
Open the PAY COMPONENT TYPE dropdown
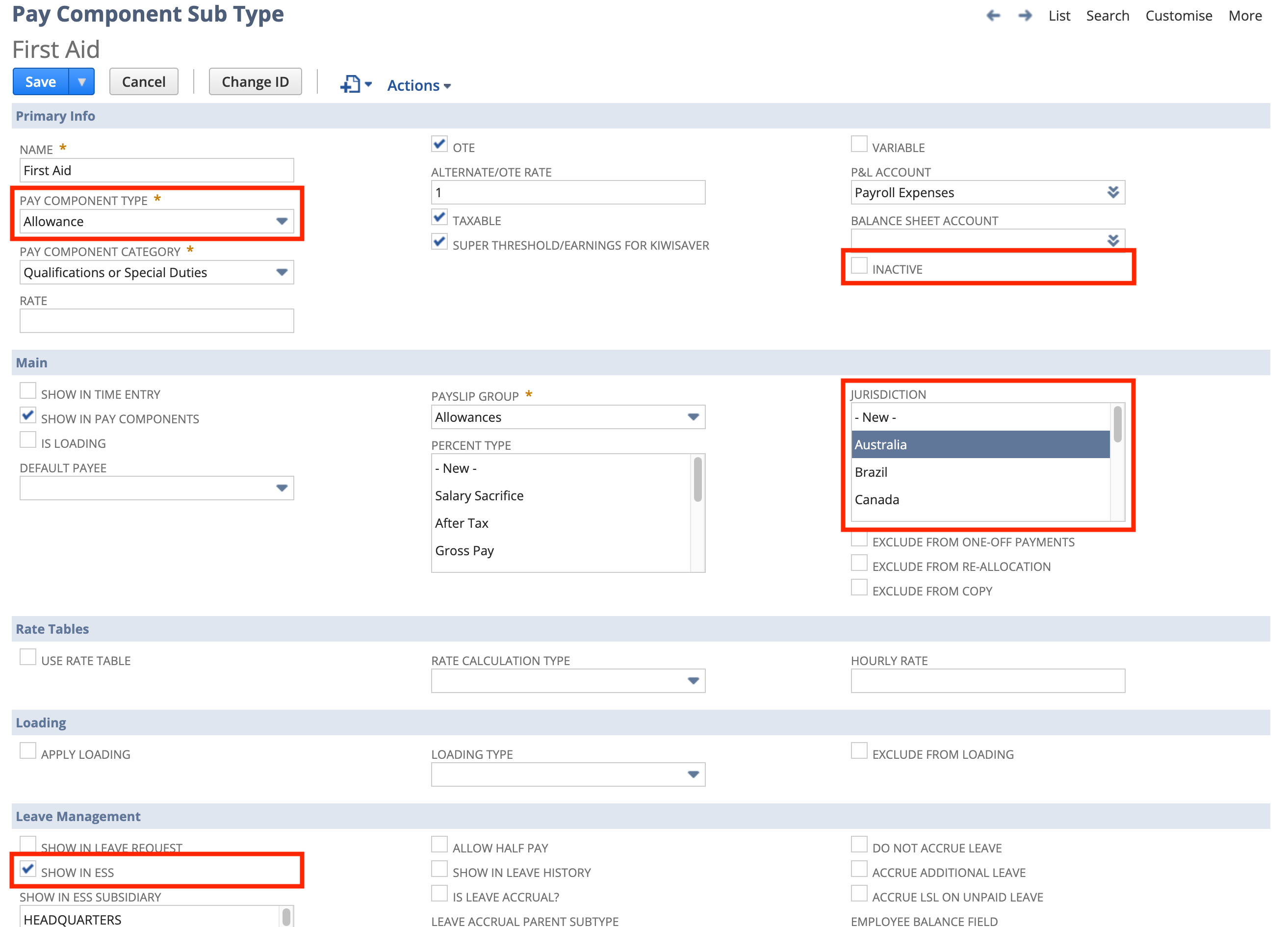[x=282, y=221]
